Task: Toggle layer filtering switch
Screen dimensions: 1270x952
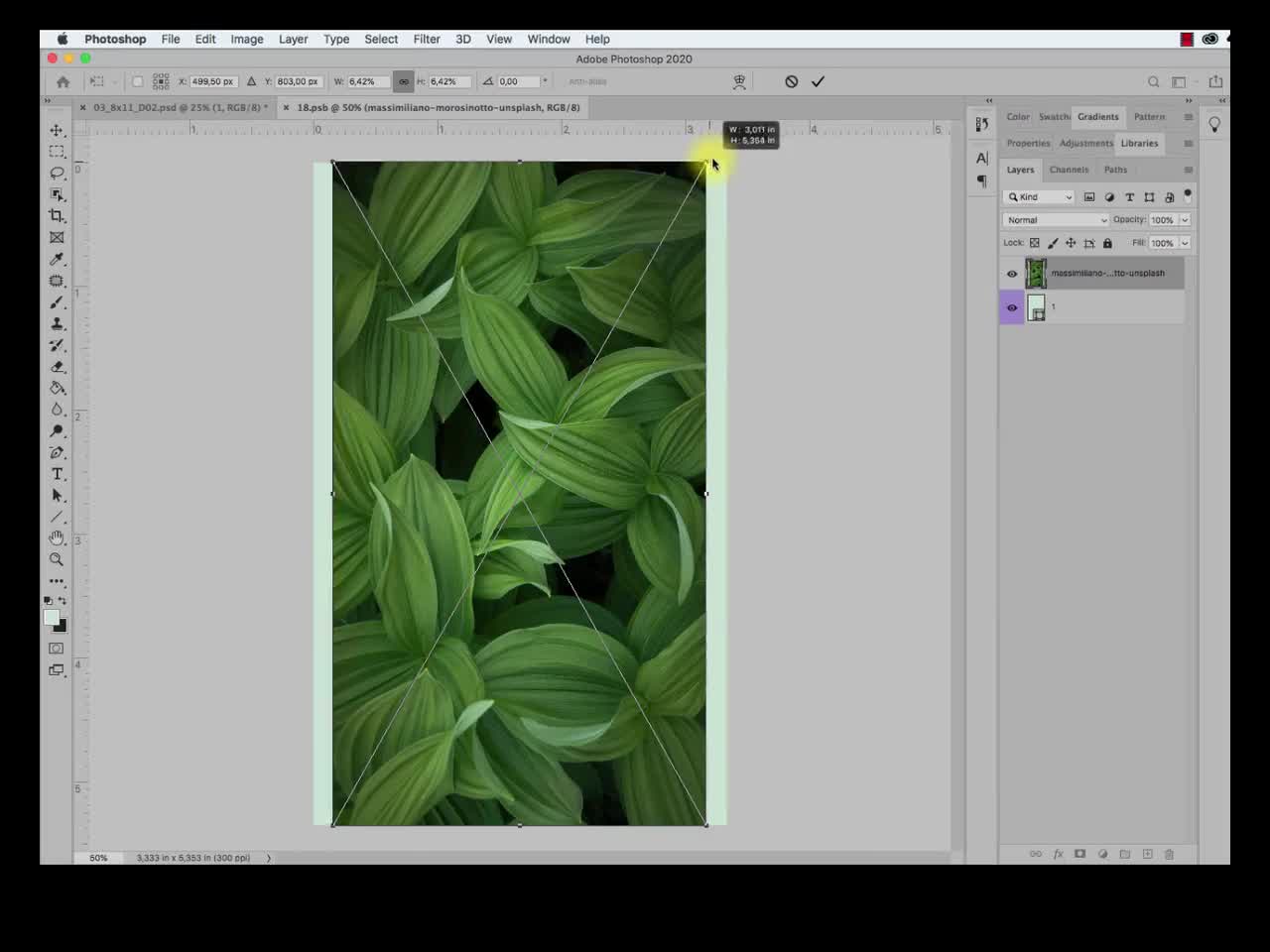Action: click(1188, 195)
